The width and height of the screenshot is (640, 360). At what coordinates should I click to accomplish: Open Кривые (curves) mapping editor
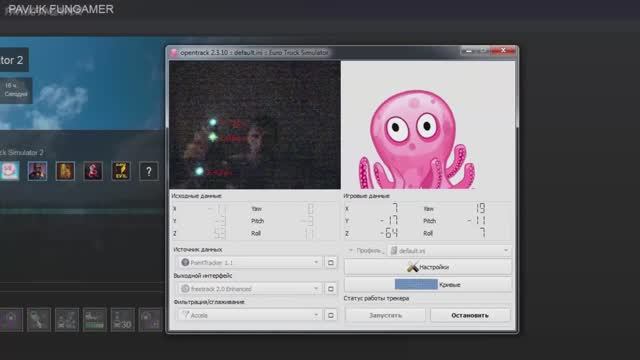pyautogui.click(x=428, y=284)
